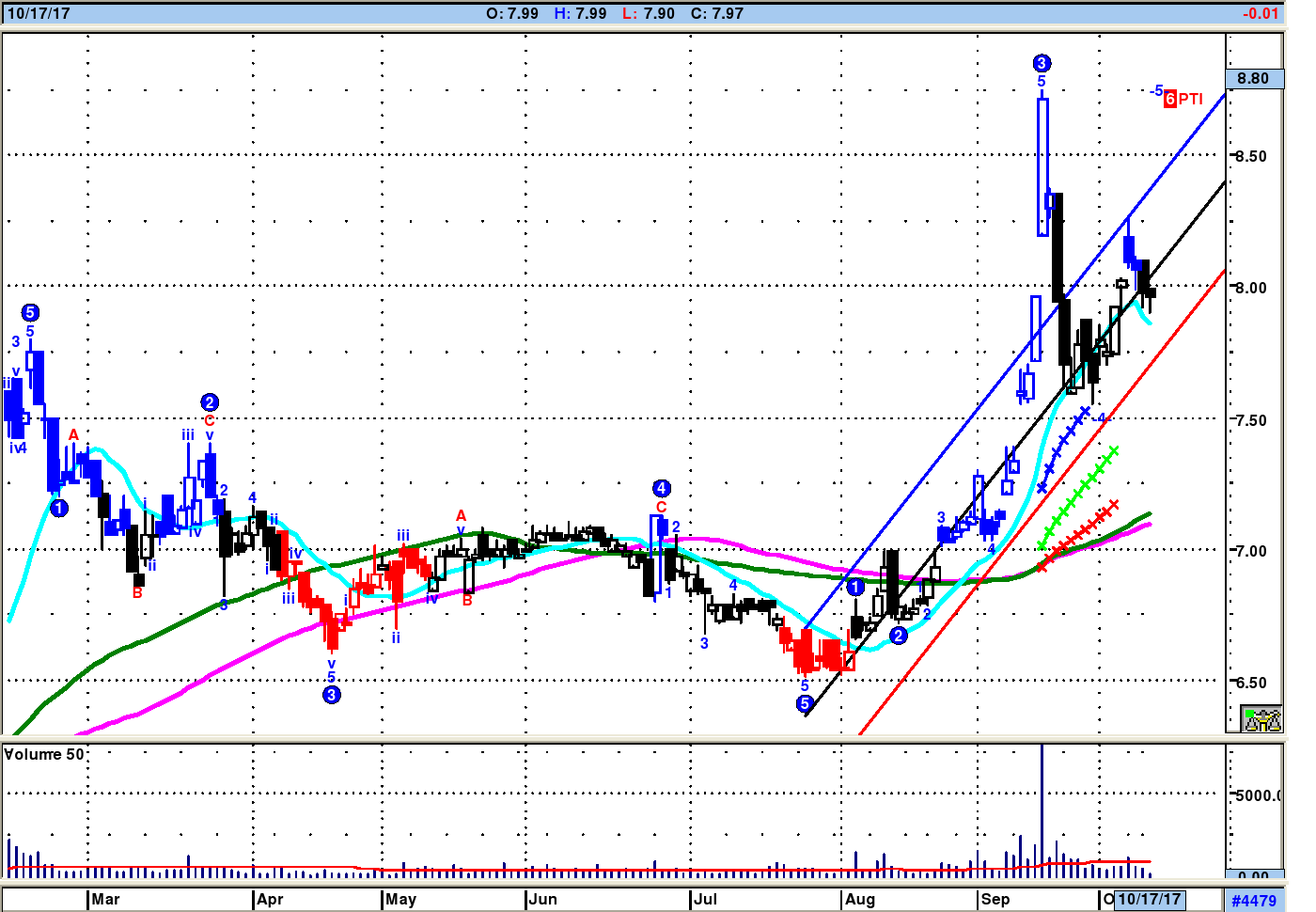Click circled wave 2 marker in mid August
This screenshot has width=1316, height=912.
tap(899, 636)
